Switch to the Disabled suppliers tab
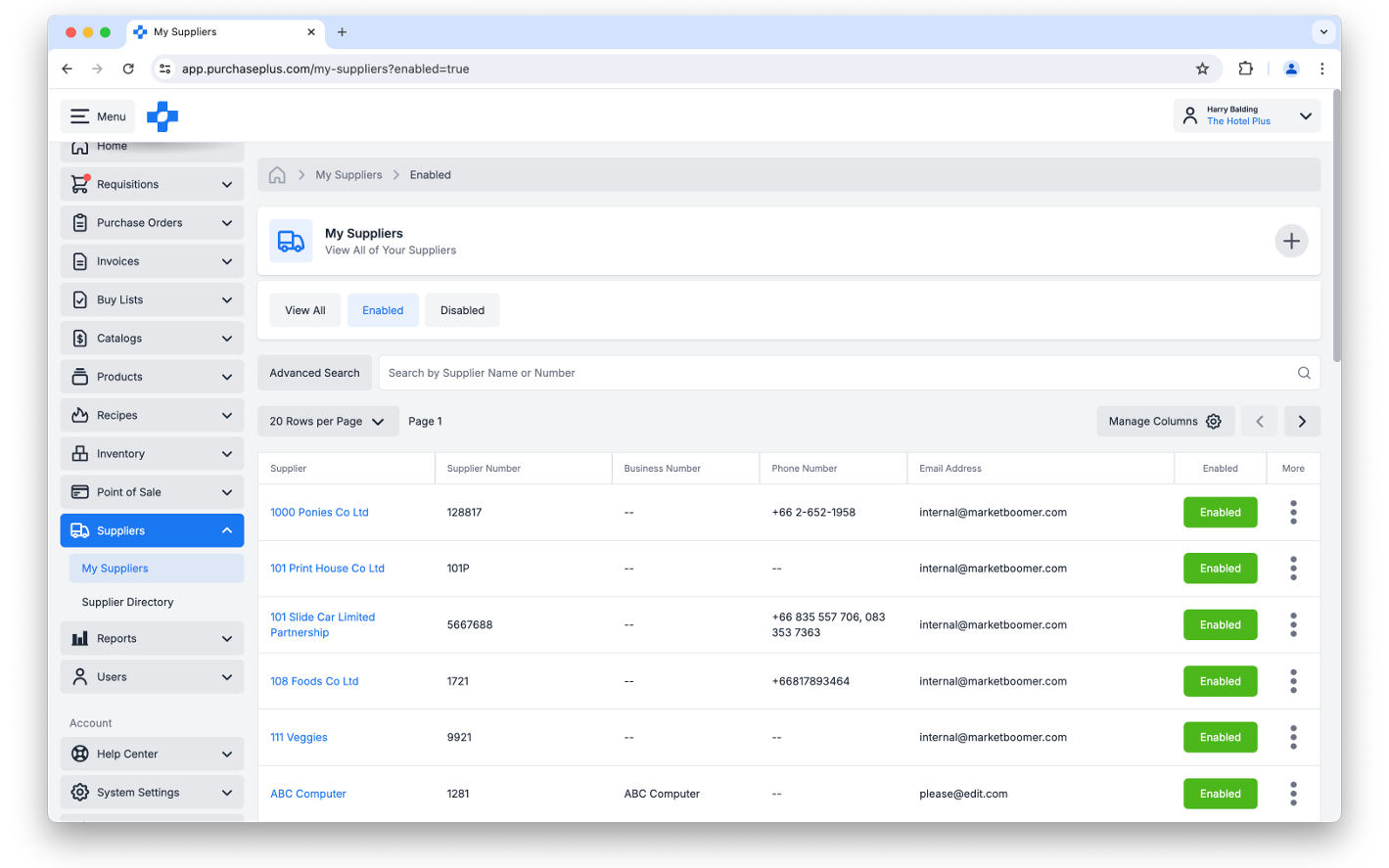This screenshot has width=1389, height=868. point(462,310)
